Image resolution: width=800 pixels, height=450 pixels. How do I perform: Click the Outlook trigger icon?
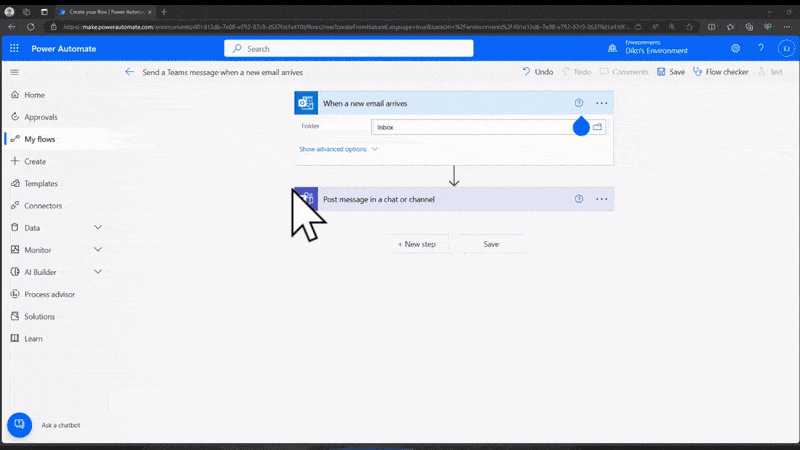(306, 103)
